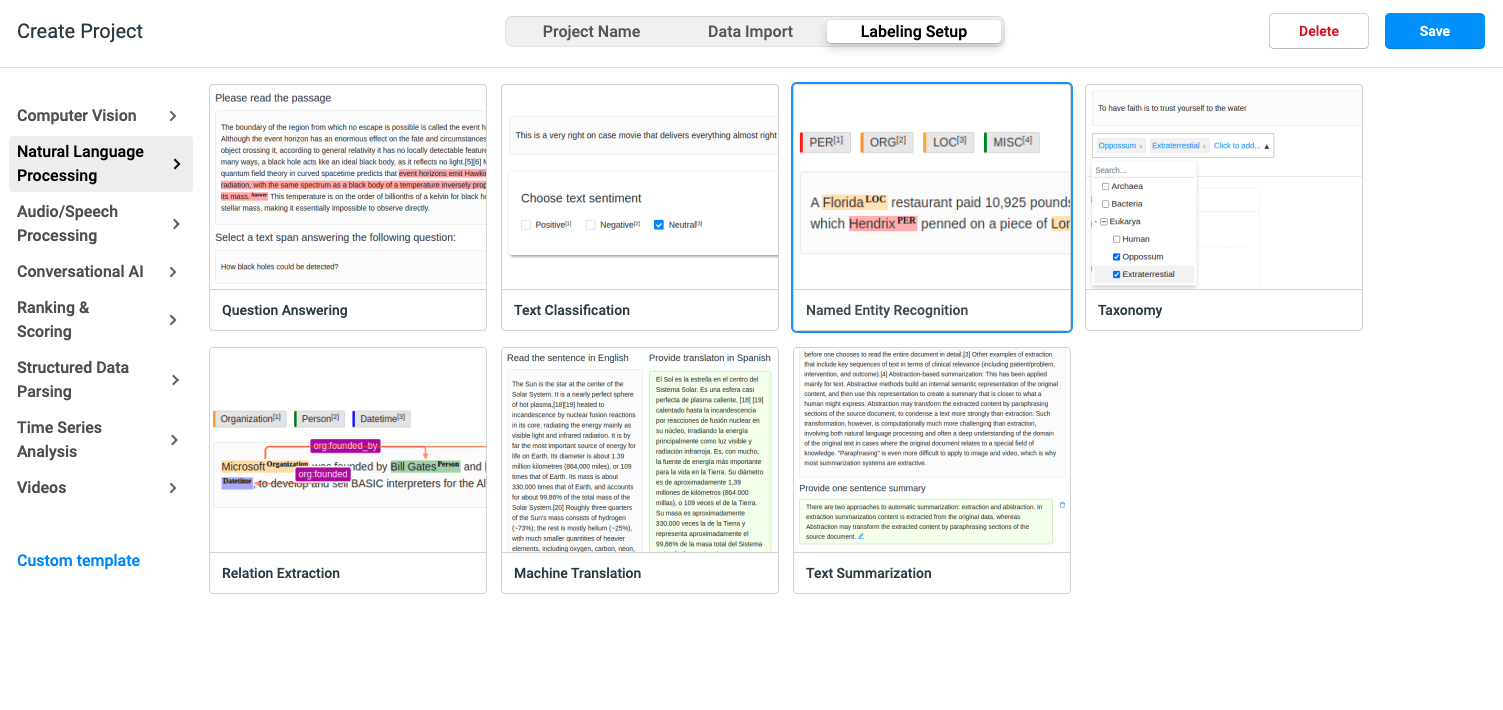Uncheck the Oppossum taxonomy checkbox
Image resolution: width=1503 pixels, height=710 pixels.
(x=1117, y=257)
